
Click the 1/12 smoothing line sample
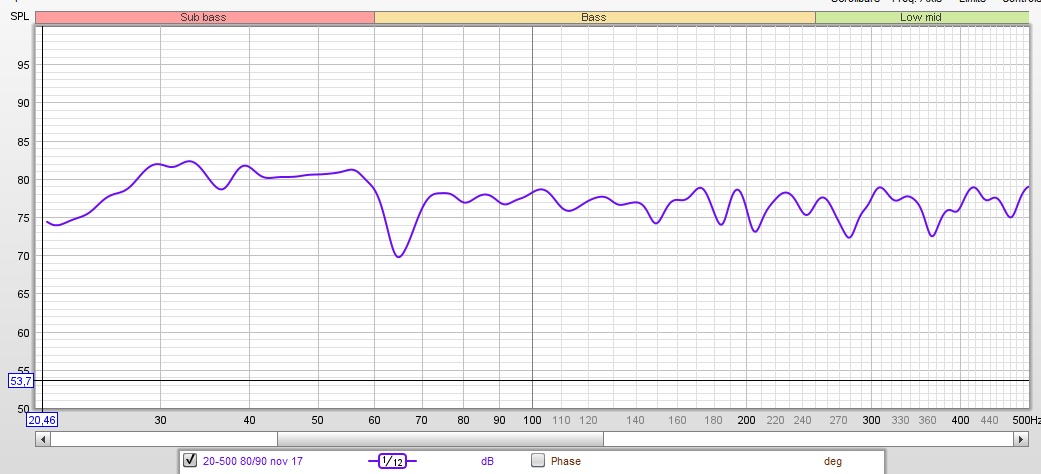tap(392, 461)
